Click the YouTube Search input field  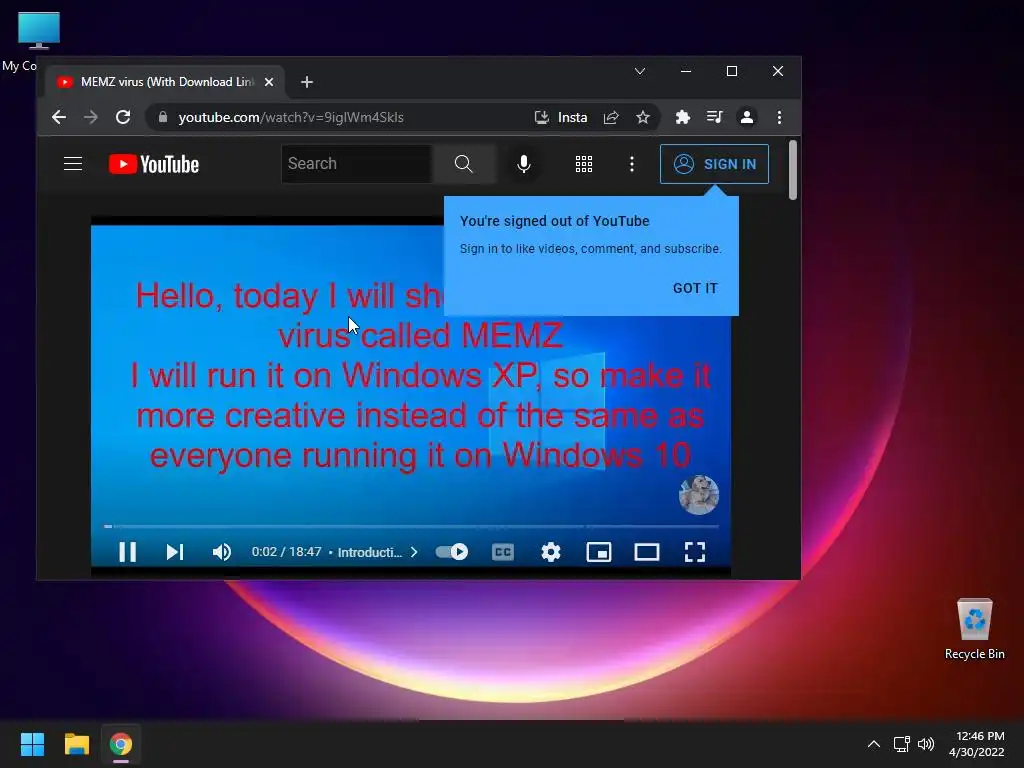coord(357,164)
